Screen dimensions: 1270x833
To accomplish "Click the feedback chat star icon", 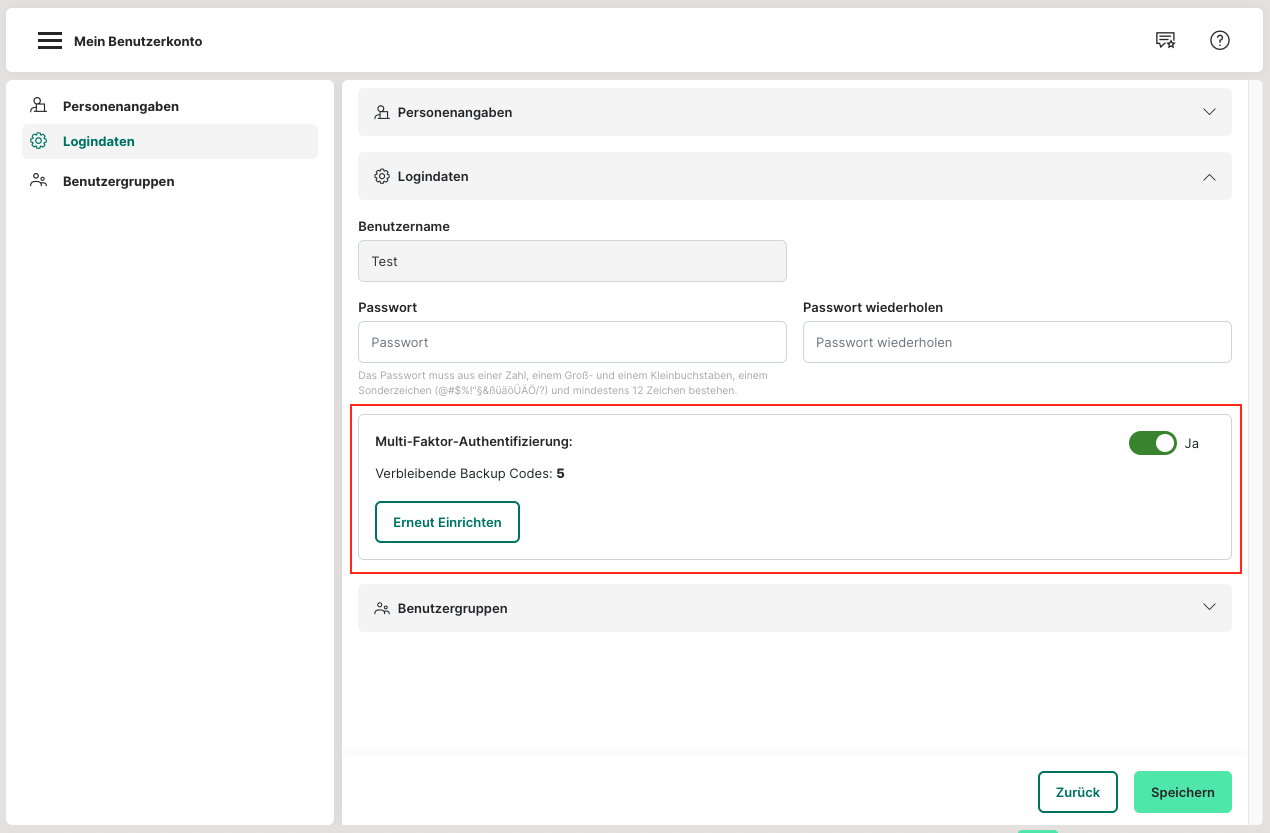I will point(1165,40).
